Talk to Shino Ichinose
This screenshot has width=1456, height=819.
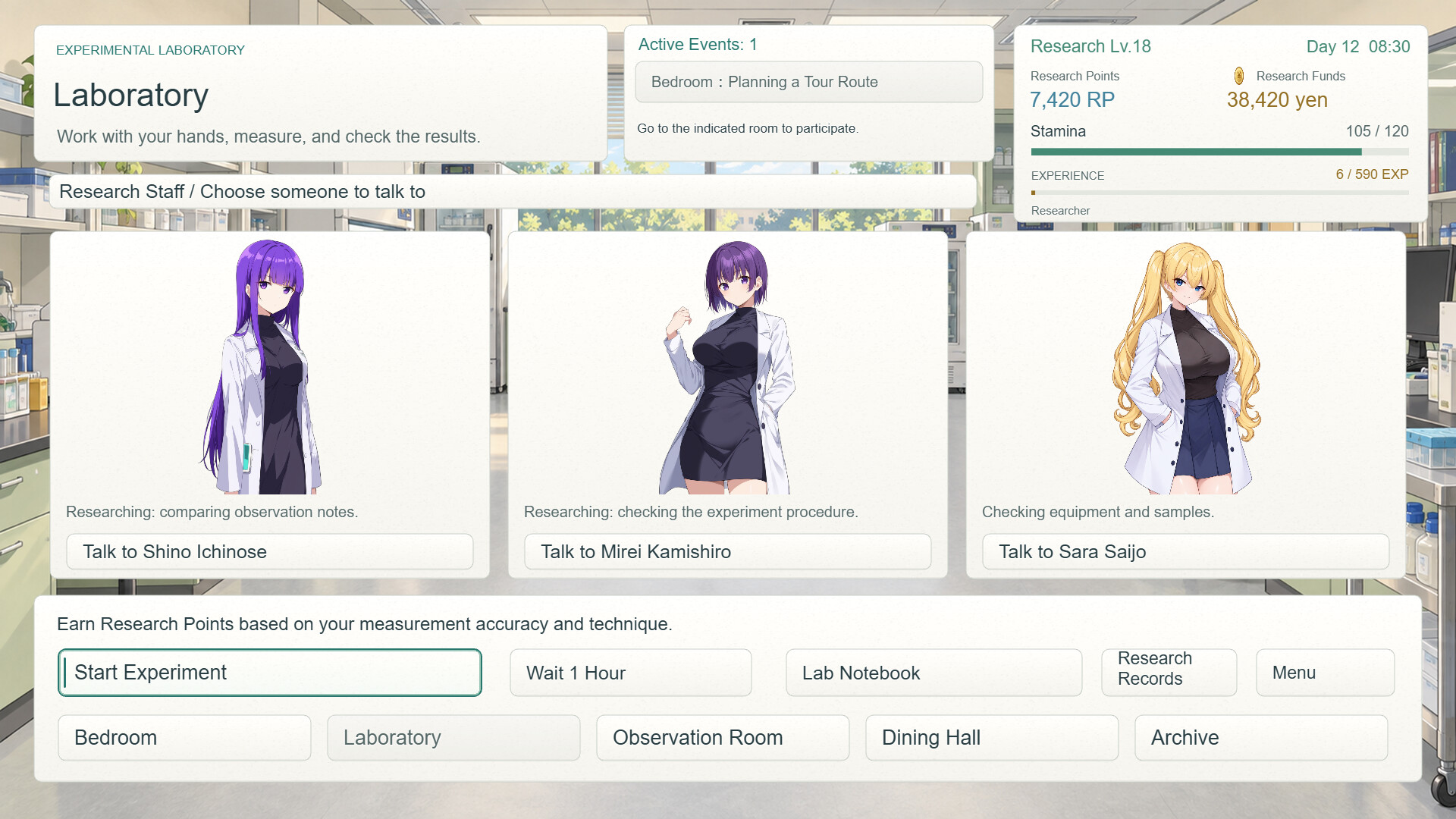click(x=270, y=551)
